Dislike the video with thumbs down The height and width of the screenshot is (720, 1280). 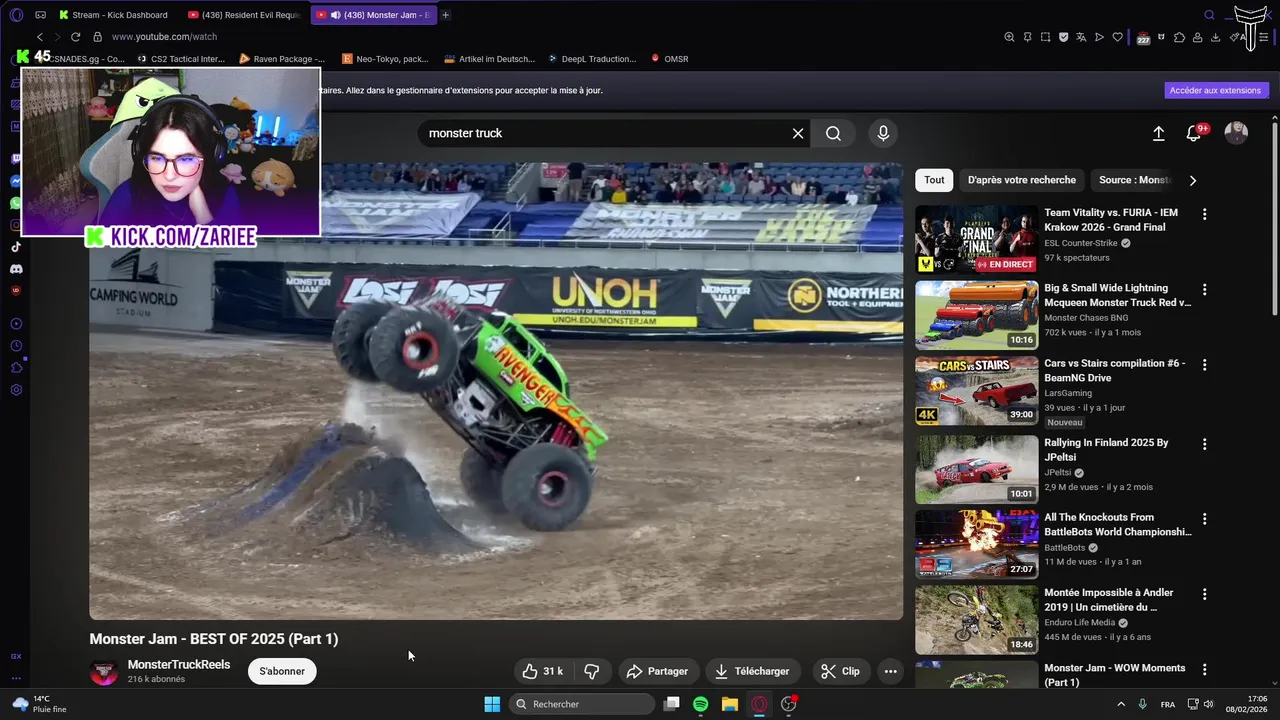point(591,671)
